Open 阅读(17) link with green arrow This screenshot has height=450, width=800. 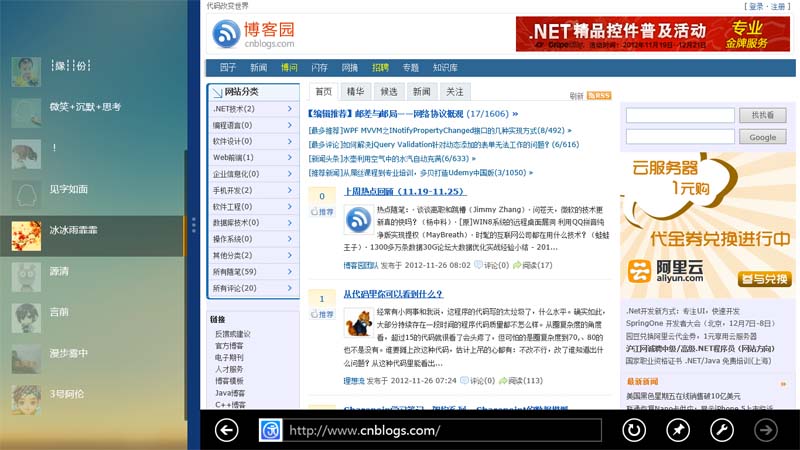pos(533,265)
